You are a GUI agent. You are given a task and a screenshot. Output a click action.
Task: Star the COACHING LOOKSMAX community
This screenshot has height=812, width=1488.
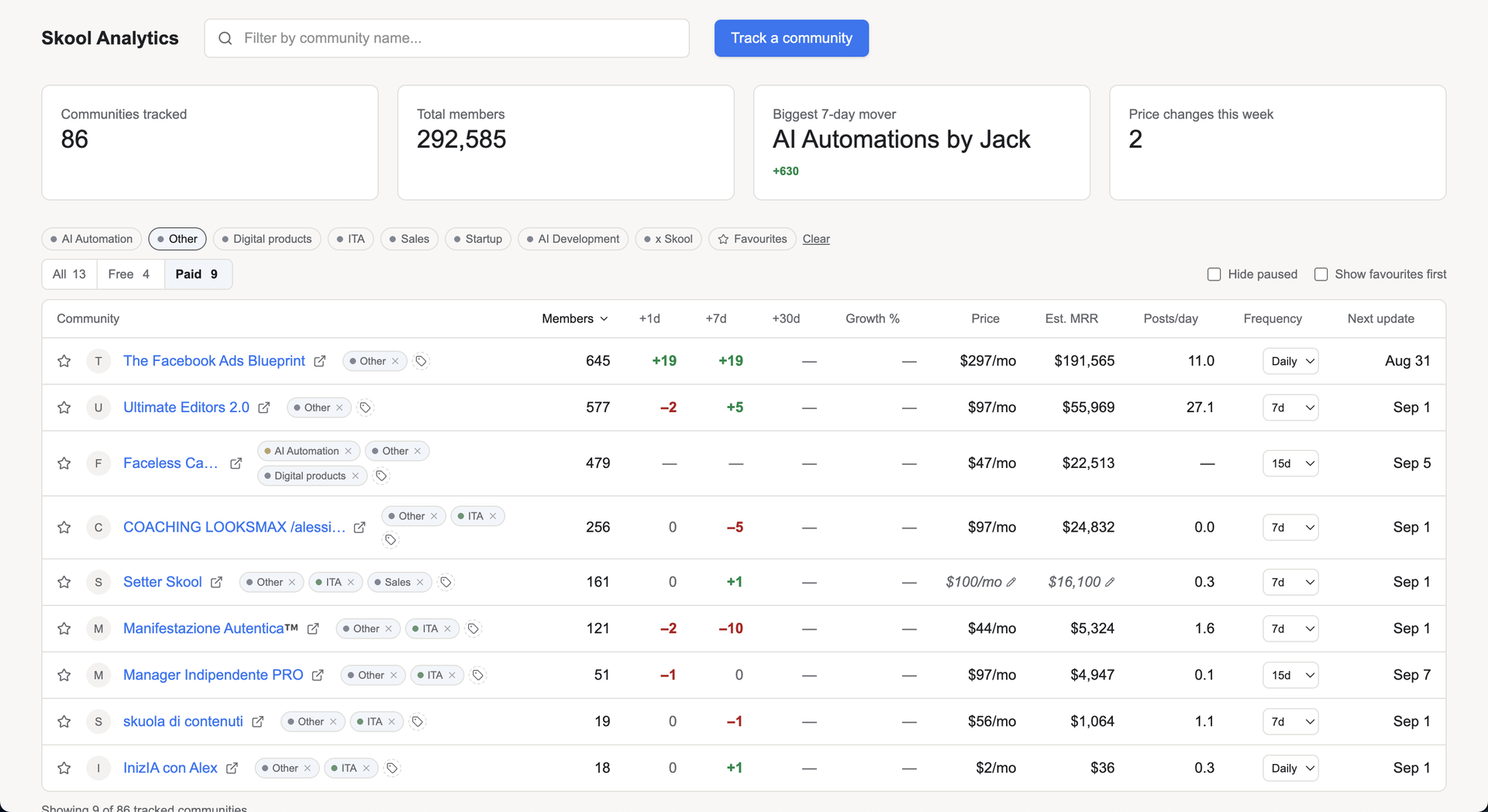[x=64, y=528]
